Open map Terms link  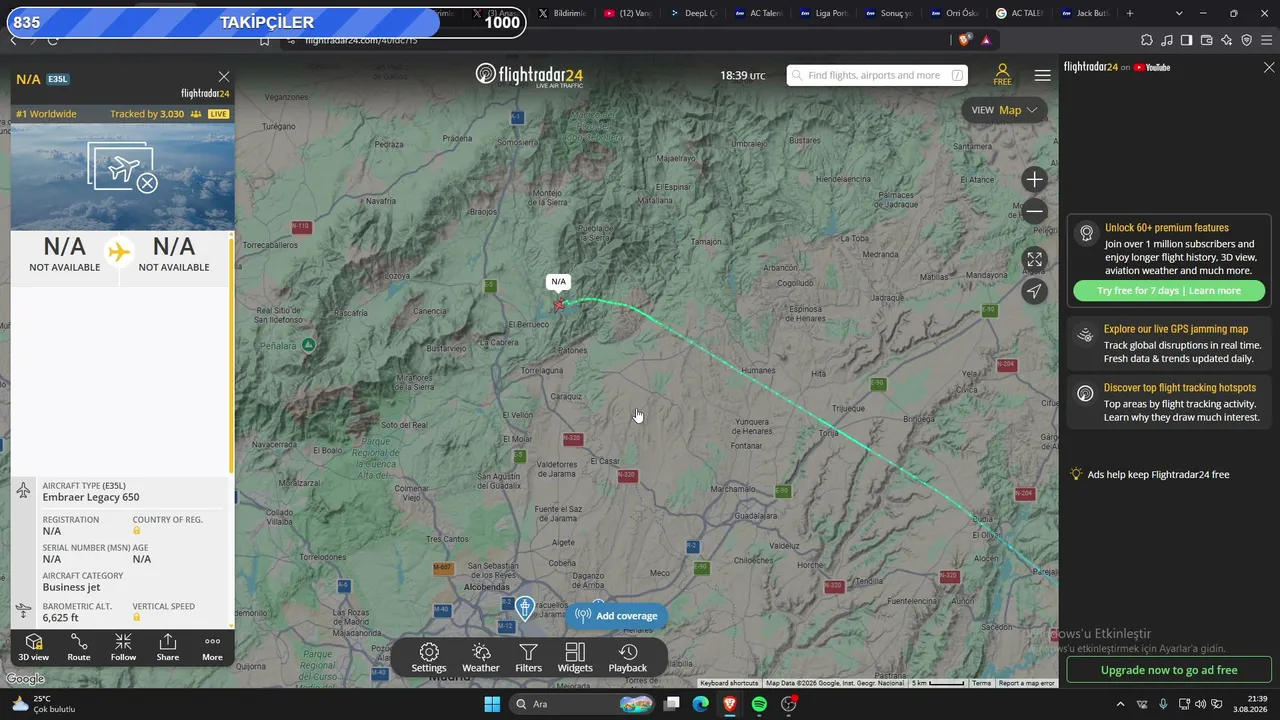tap(981, 683)
